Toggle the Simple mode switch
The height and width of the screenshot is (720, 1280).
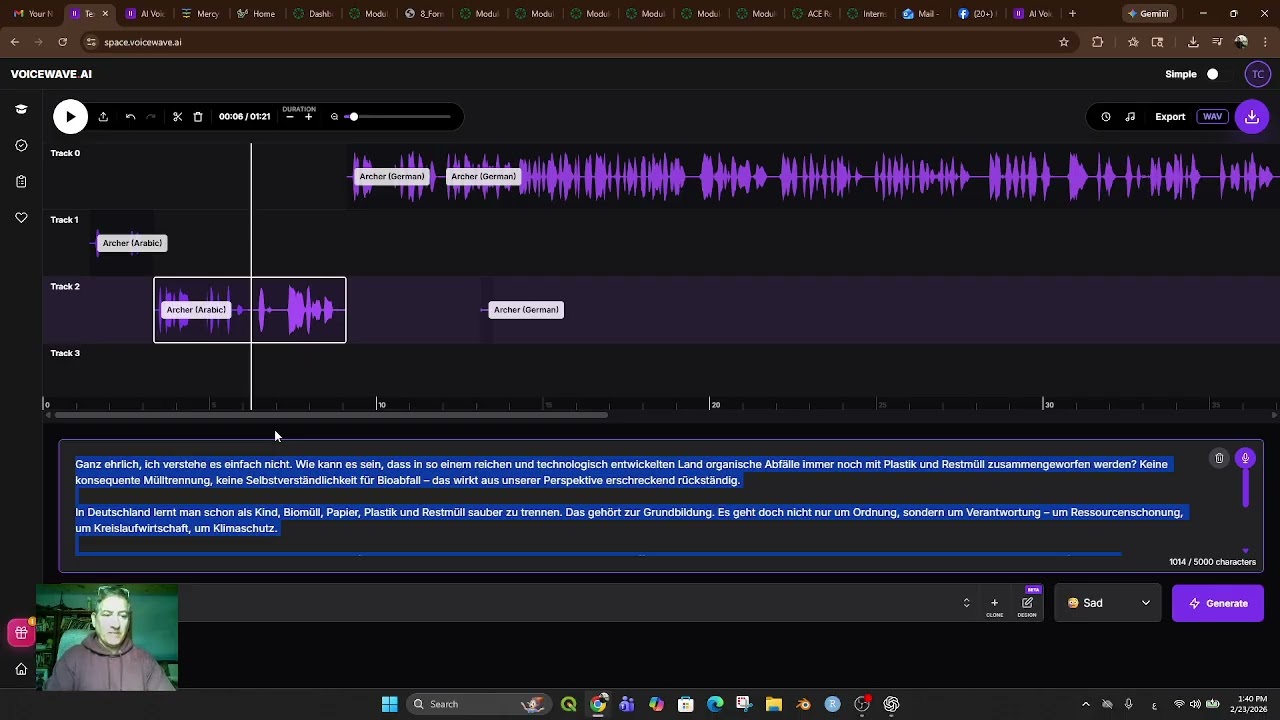click(1212, 74)
